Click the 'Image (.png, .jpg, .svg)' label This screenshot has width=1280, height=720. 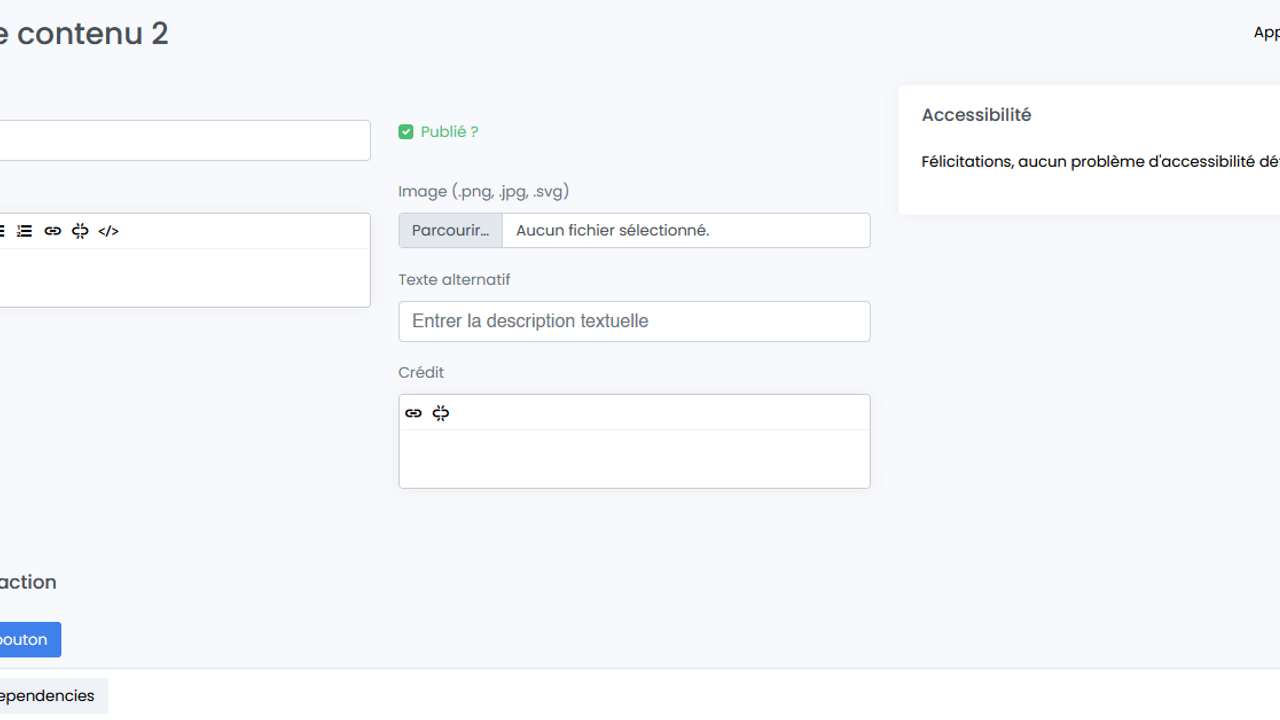[483, 191]
